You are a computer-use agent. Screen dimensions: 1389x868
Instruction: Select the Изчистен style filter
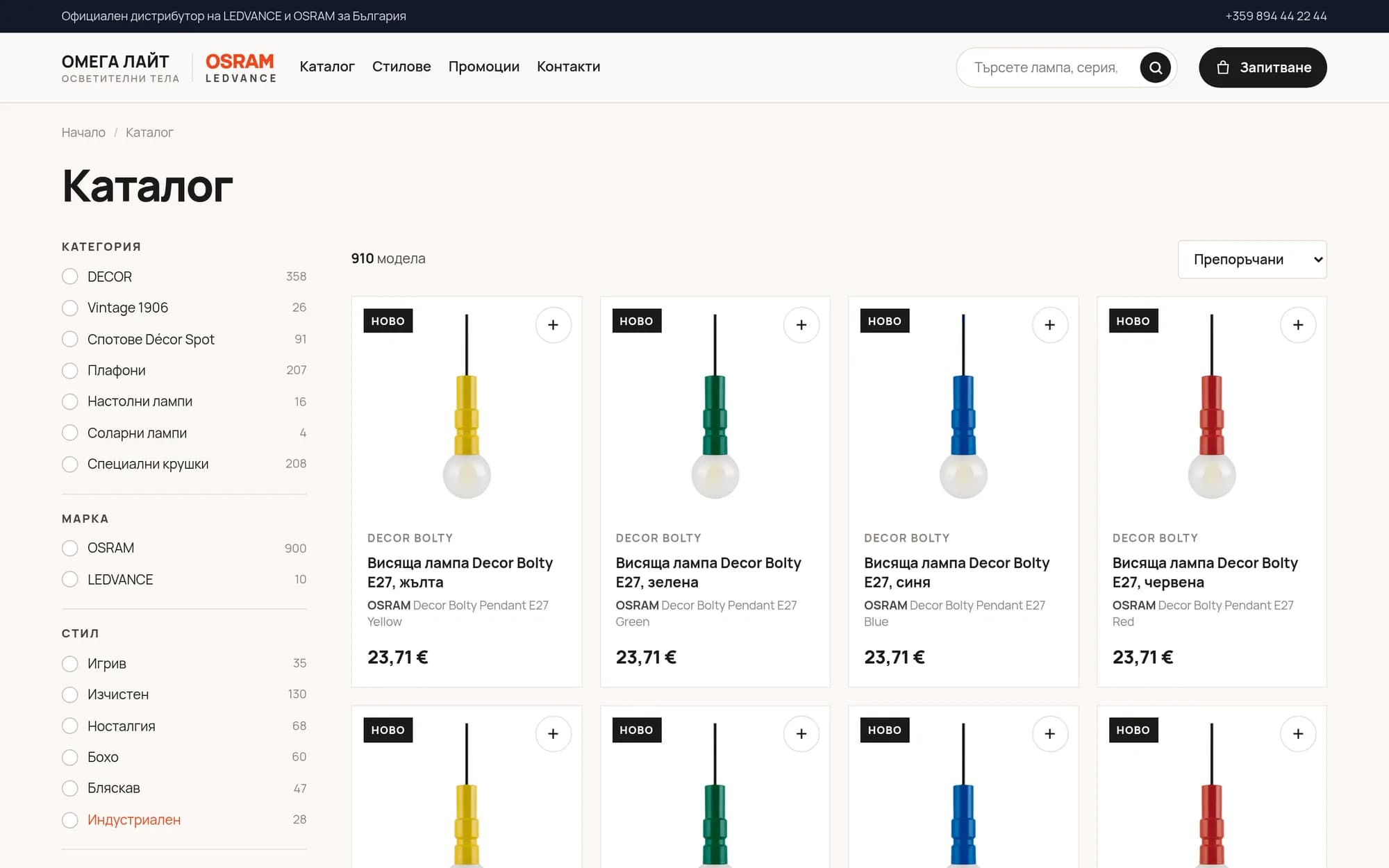tap(183, 694)
